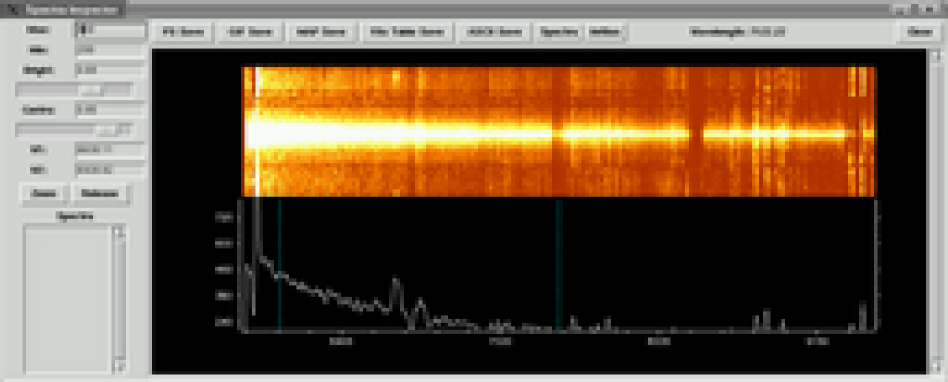The image size is (948, 382).
Task: Edit the W2 wavelength field
Action: click(x=110, y=170)
